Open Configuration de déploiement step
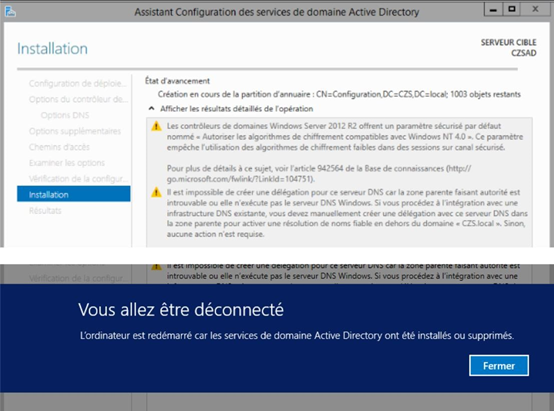Viewport: 554px width, 411px height. [x=77, y=83]
